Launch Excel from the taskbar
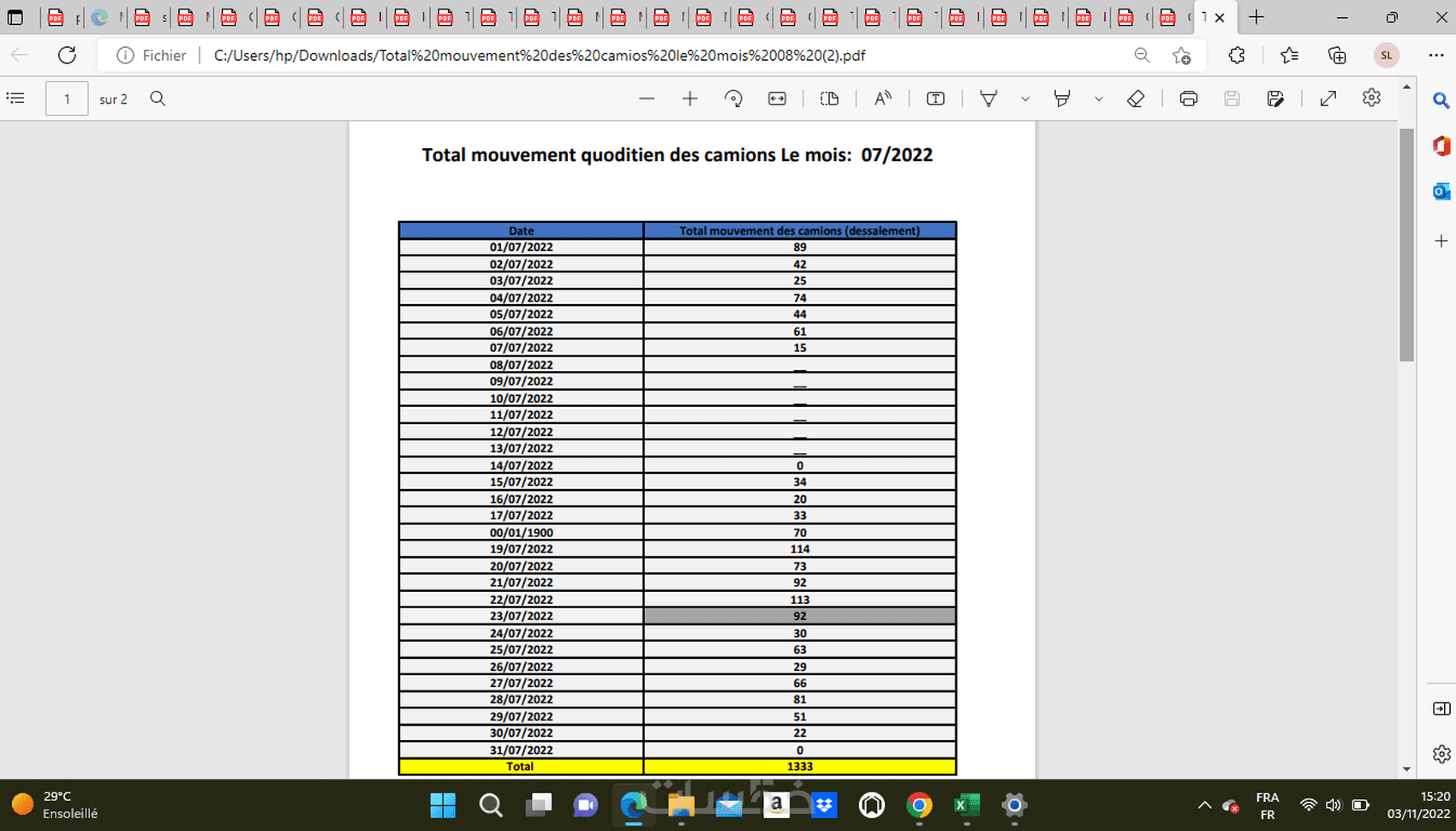This screenshot has width=1456, height=831. click(x=967, y=805)
